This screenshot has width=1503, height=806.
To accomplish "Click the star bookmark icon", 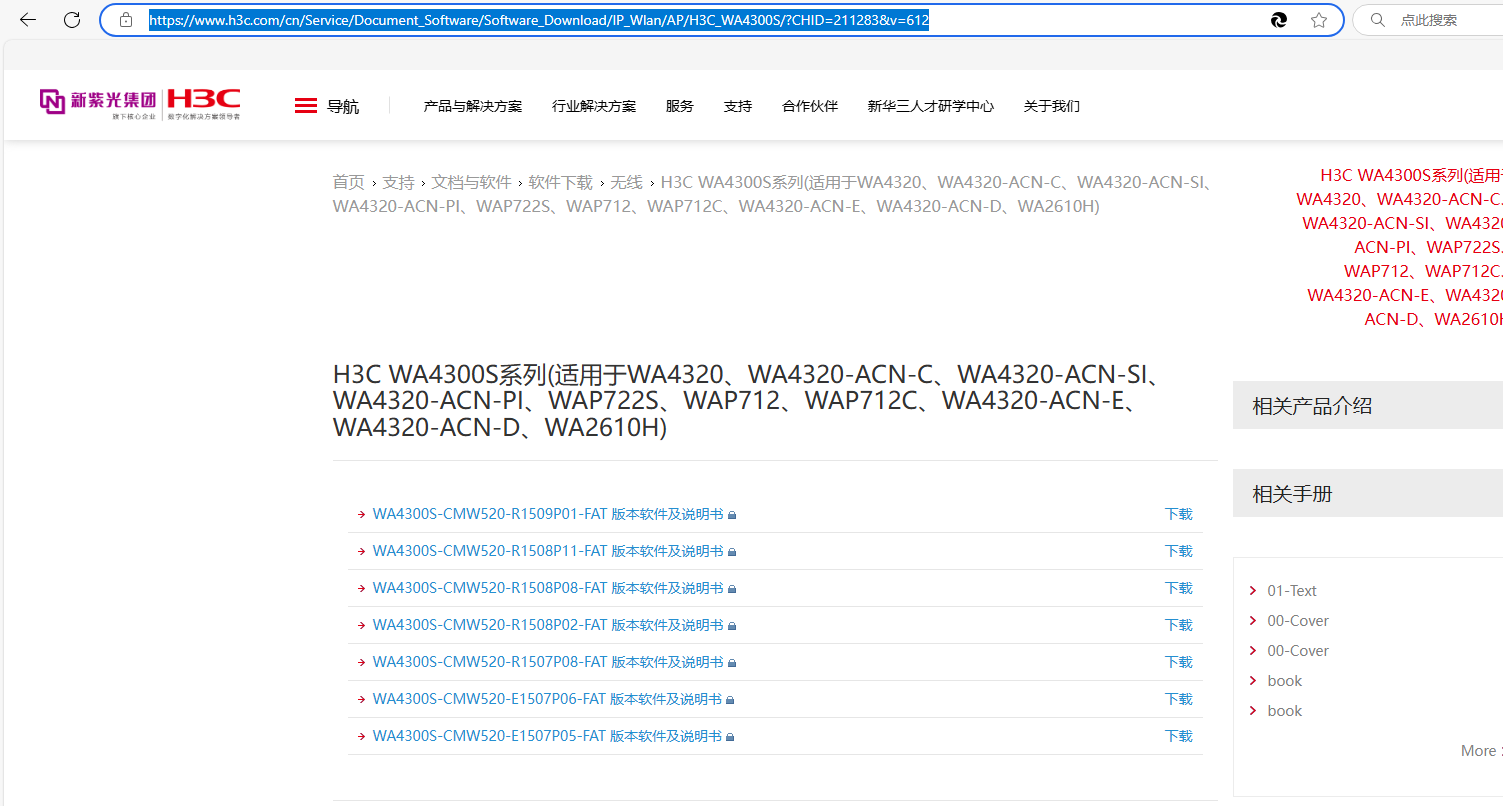I will [x=1319, y=20].
